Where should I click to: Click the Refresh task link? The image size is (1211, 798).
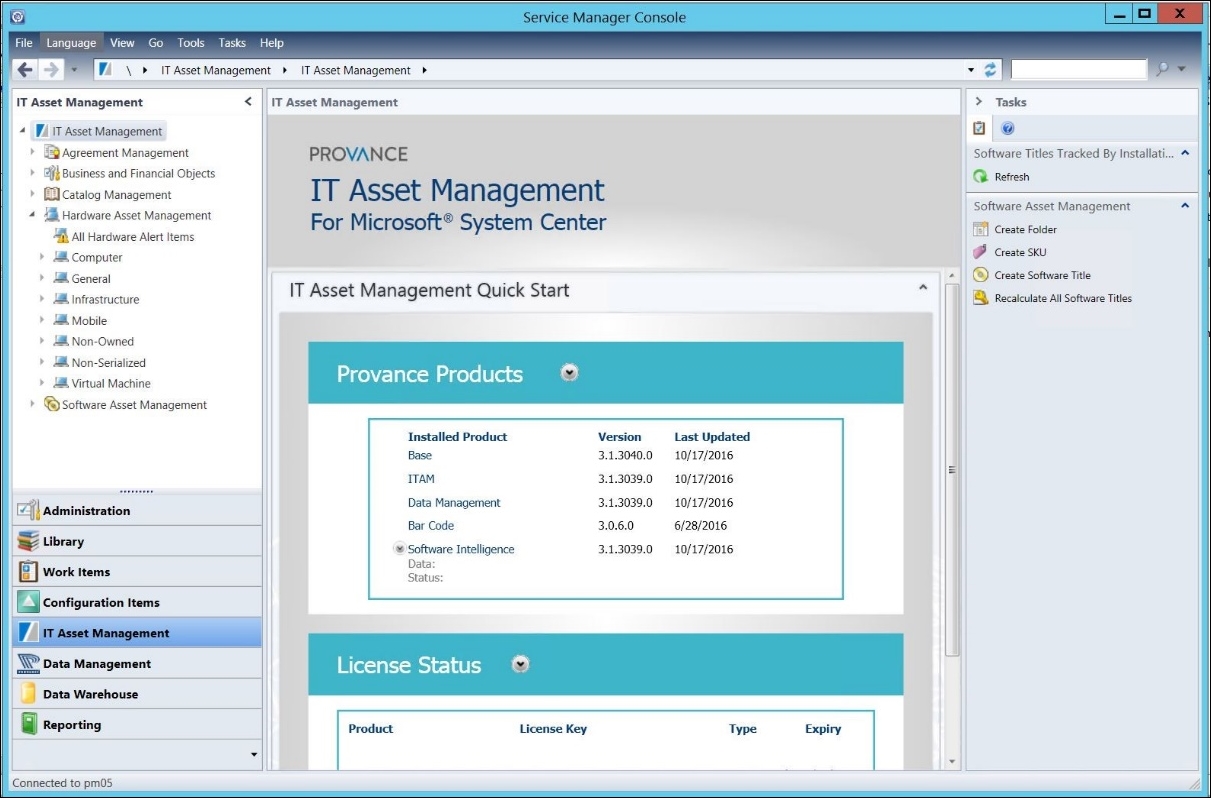click(x=1012, y=177)
